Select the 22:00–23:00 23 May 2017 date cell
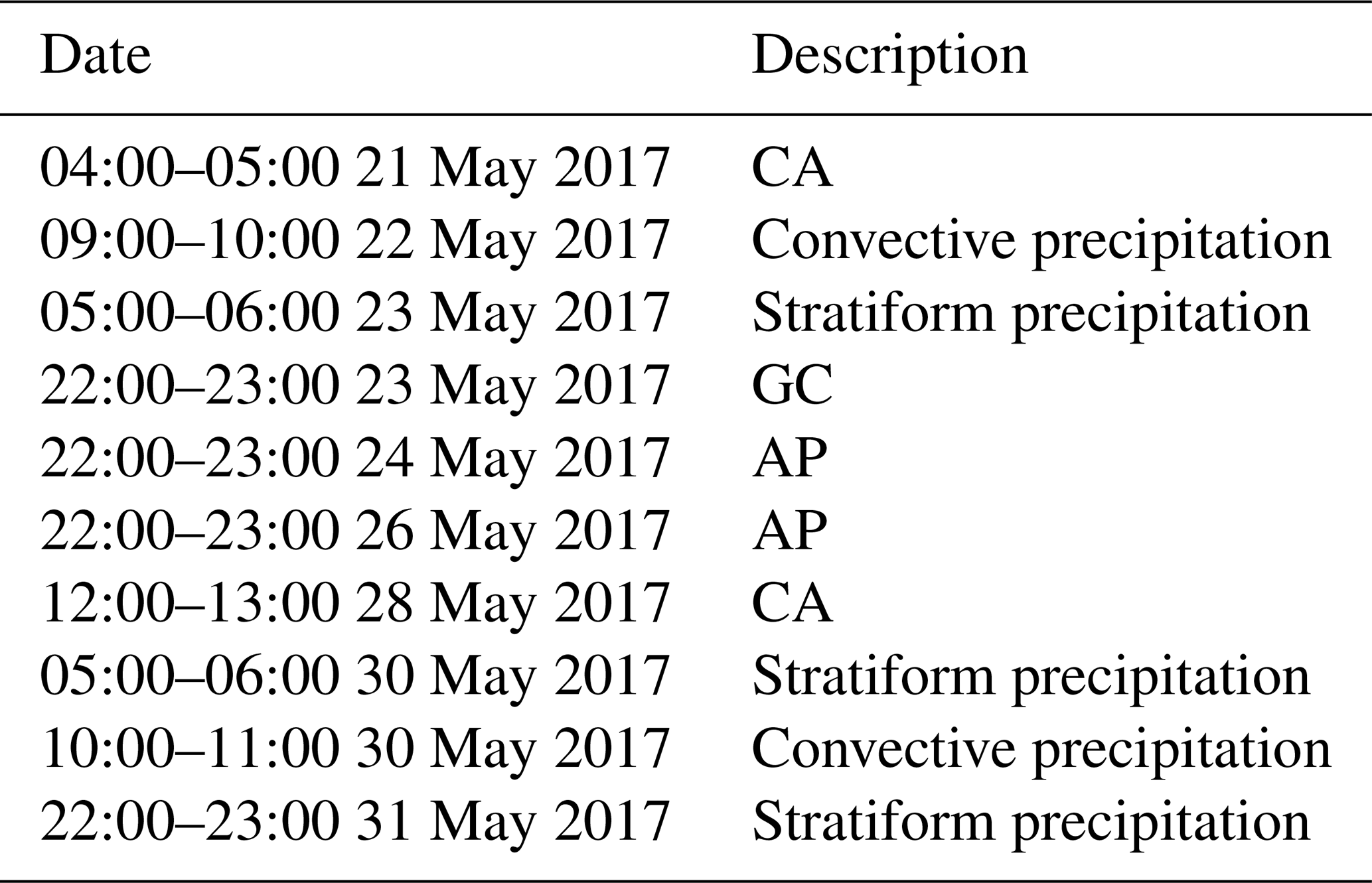This screenshot has width=1372, height=883. (354, 385)
